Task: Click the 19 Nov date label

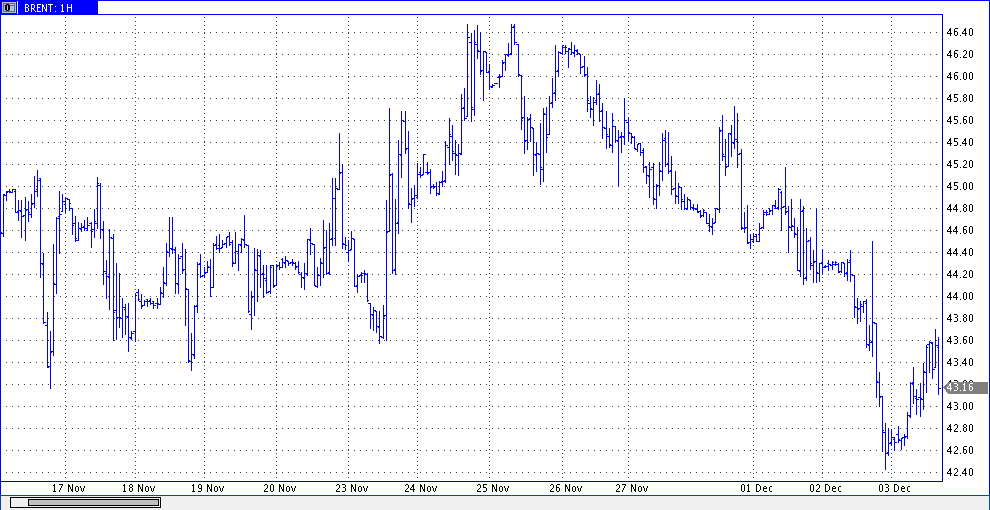Action: 207,489
